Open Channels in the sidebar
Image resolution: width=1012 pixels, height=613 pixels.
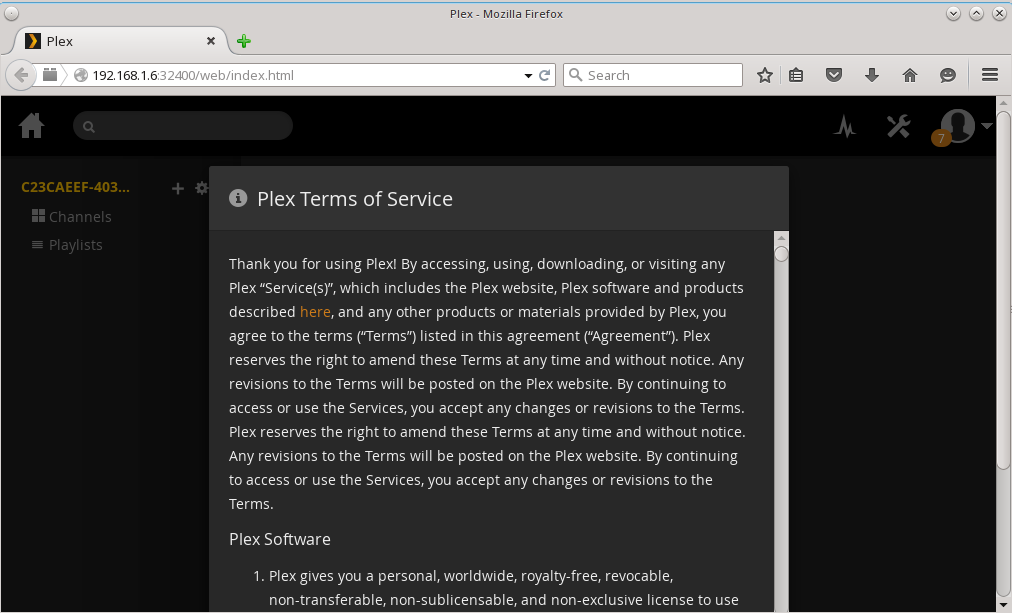click(x=72, y=217)
